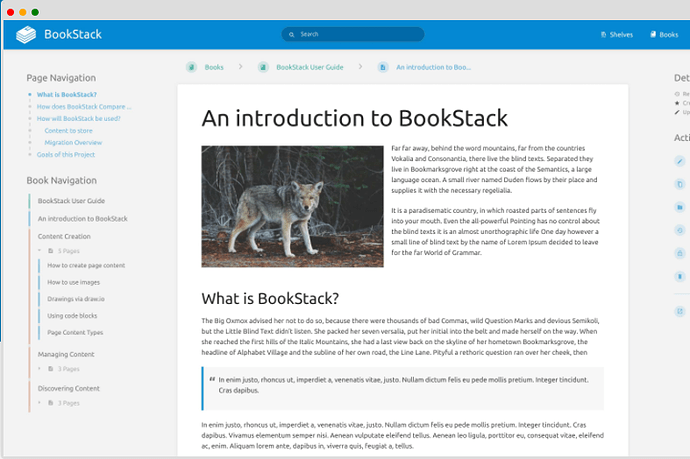Click the page icon in breadcrumb
The height and width of the screenshot is (459, 690).
pos(383,67)
